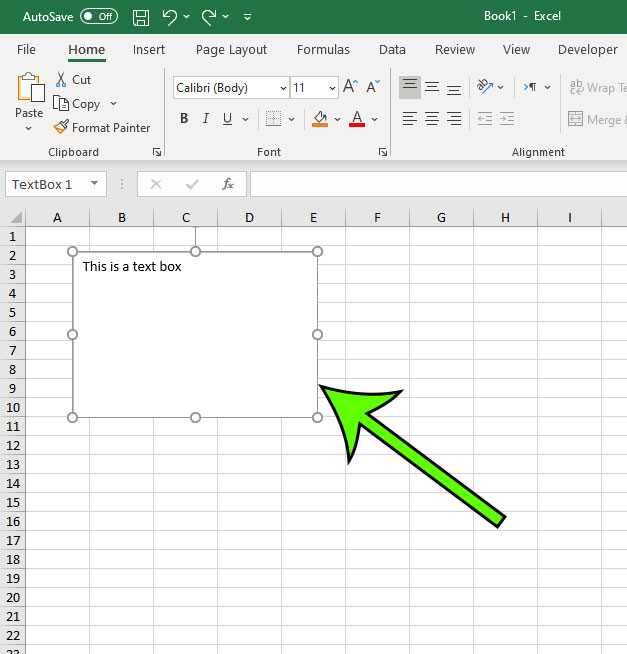Click the text direction paragraph icon
This screenshot has height=654, width=627.
coord(530,87)
